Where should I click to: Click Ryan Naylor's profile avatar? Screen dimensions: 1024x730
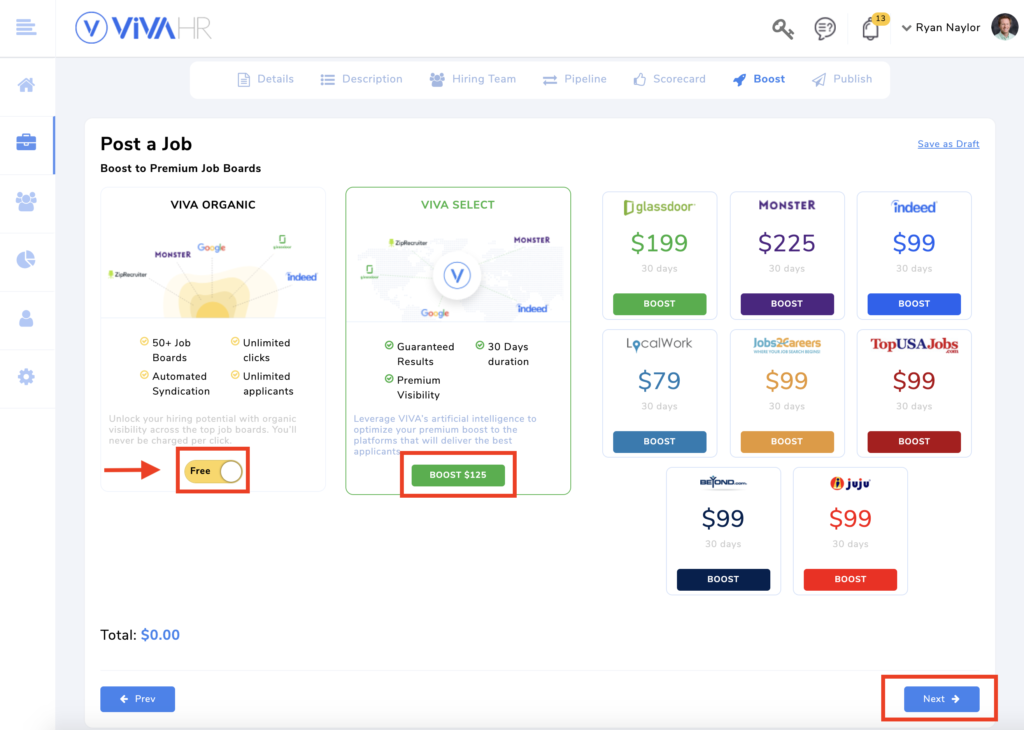click(1004, 27)
